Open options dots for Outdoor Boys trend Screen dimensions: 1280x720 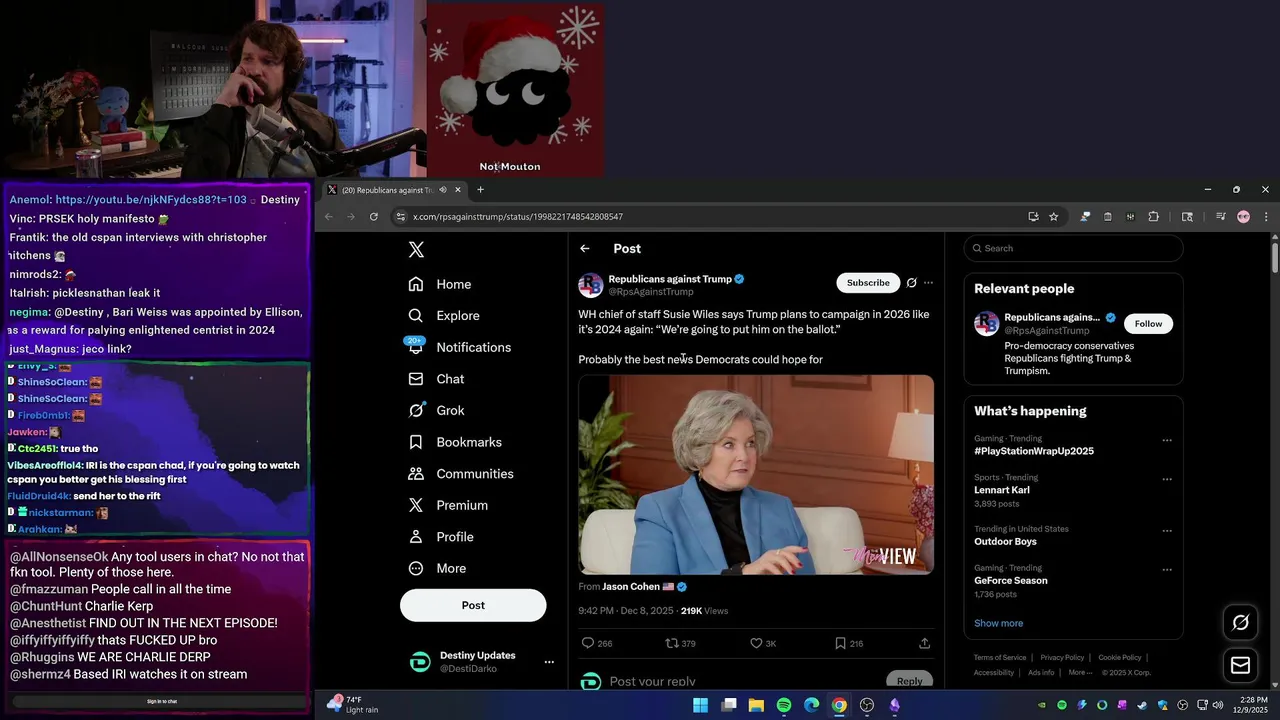pos(1166,530)
